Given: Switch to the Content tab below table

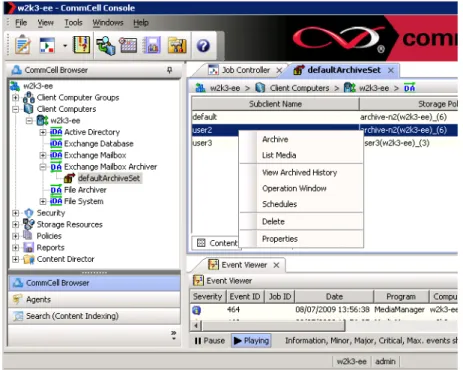Looking at the screenshot, I should tap(217, 243).
